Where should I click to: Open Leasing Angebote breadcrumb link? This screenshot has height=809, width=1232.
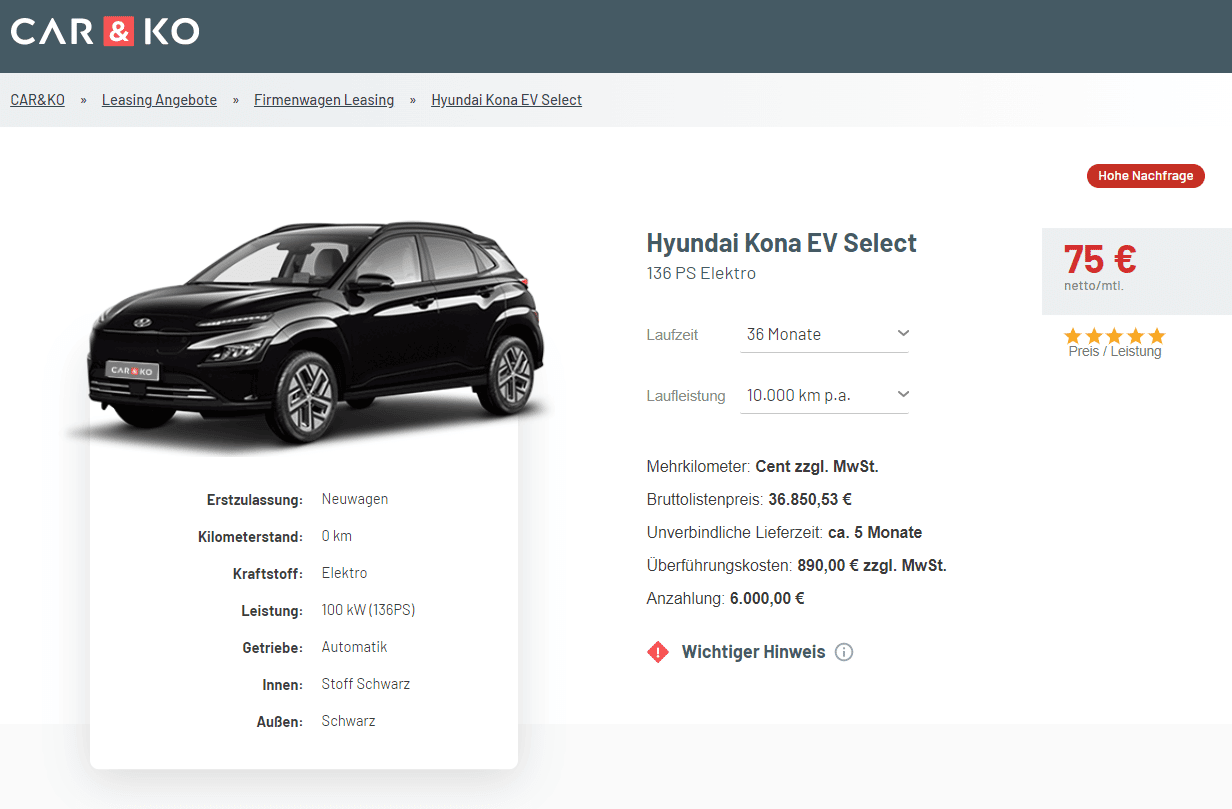pyautogui.click(x=159, y=100)
